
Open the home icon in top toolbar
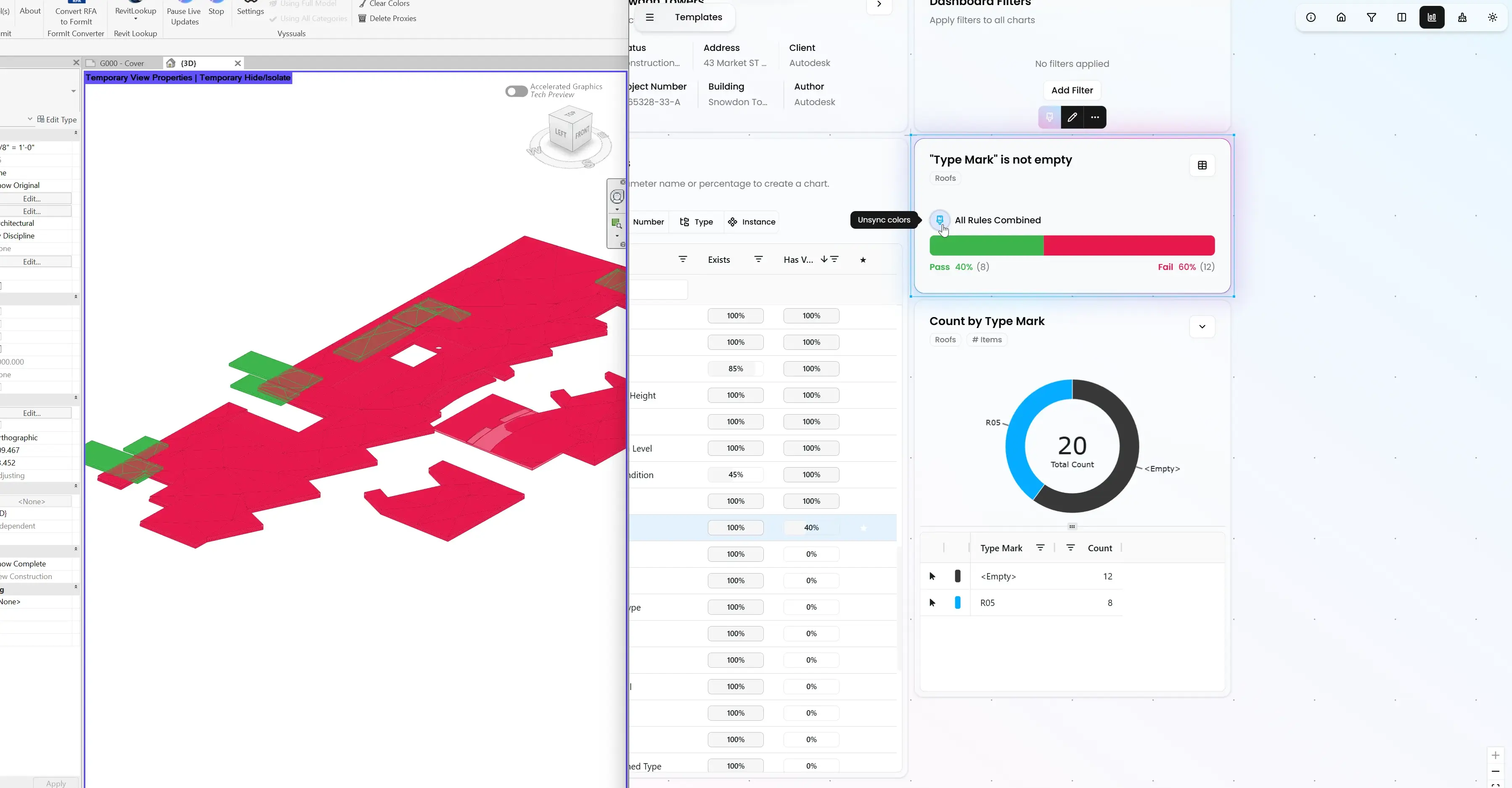[x=1341, y=18]
